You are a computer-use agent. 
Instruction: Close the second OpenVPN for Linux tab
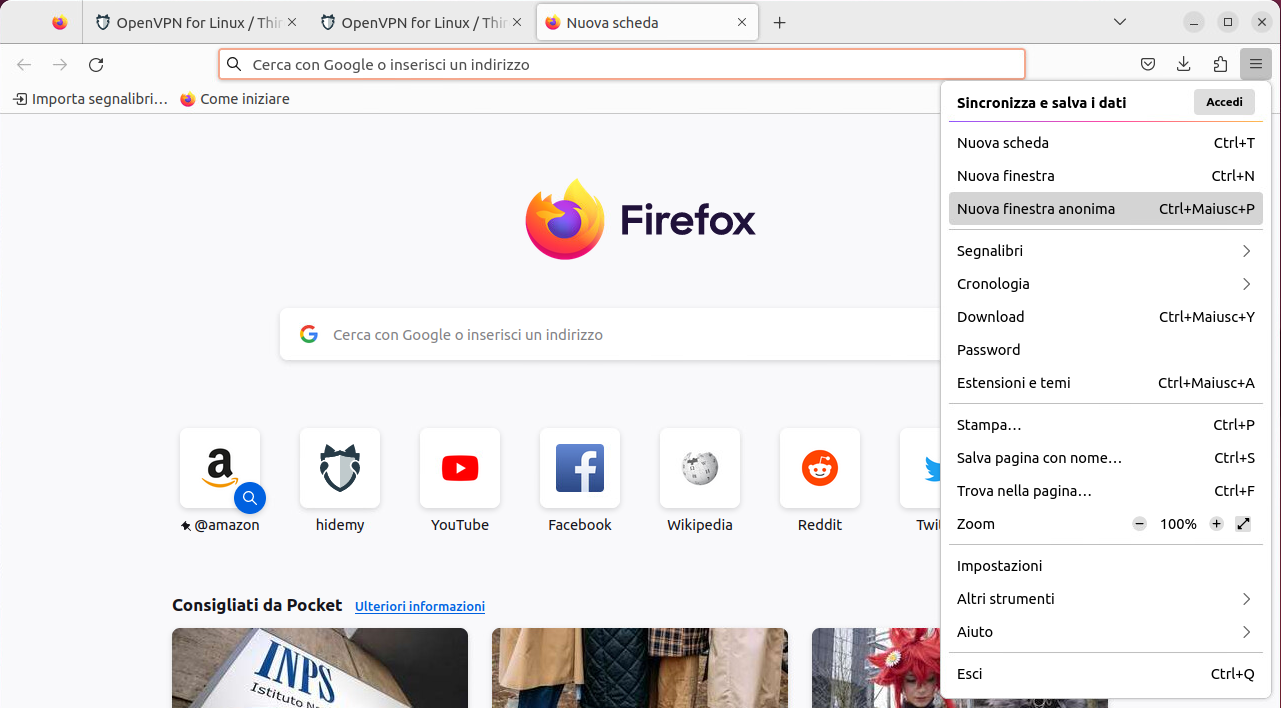(517, 22)
